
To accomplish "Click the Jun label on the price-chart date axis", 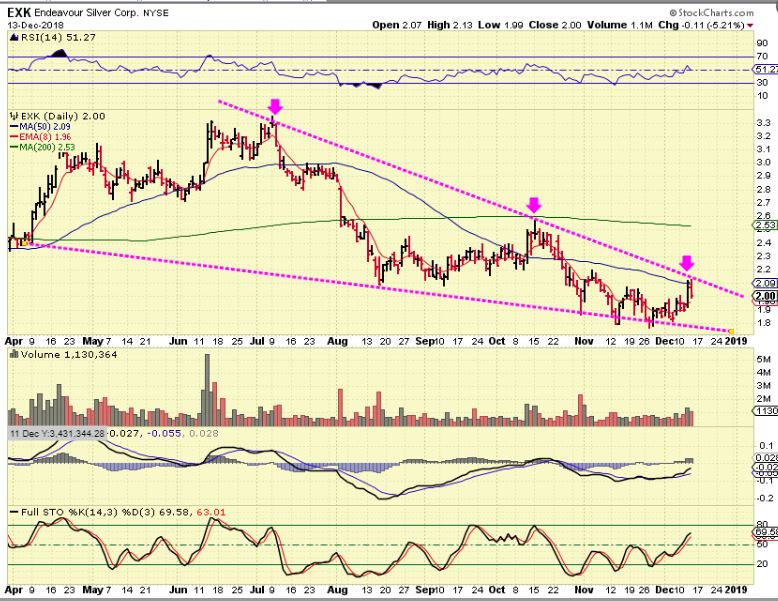I will (178, 341).
